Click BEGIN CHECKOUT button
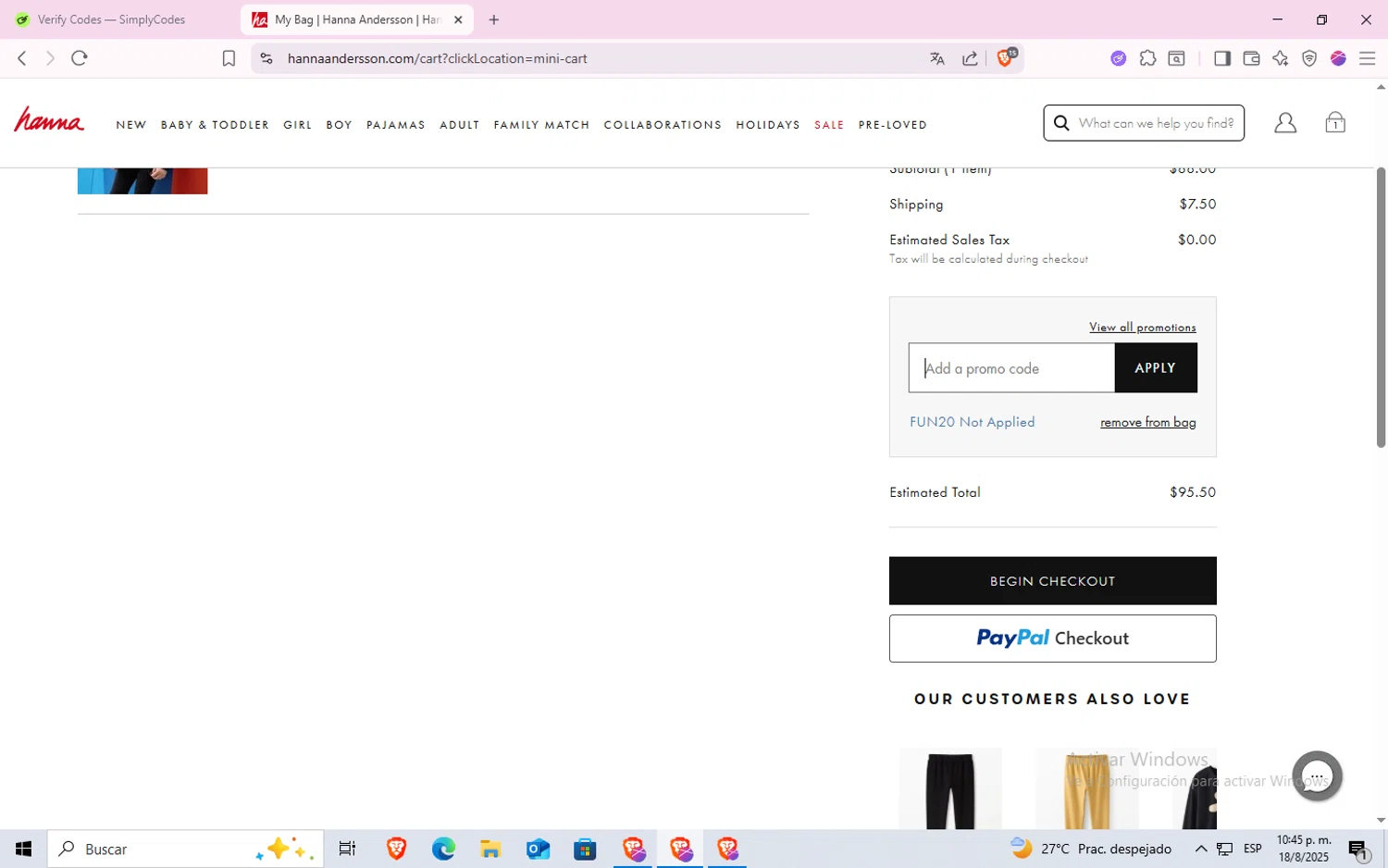 click(x=1053, y=581)
